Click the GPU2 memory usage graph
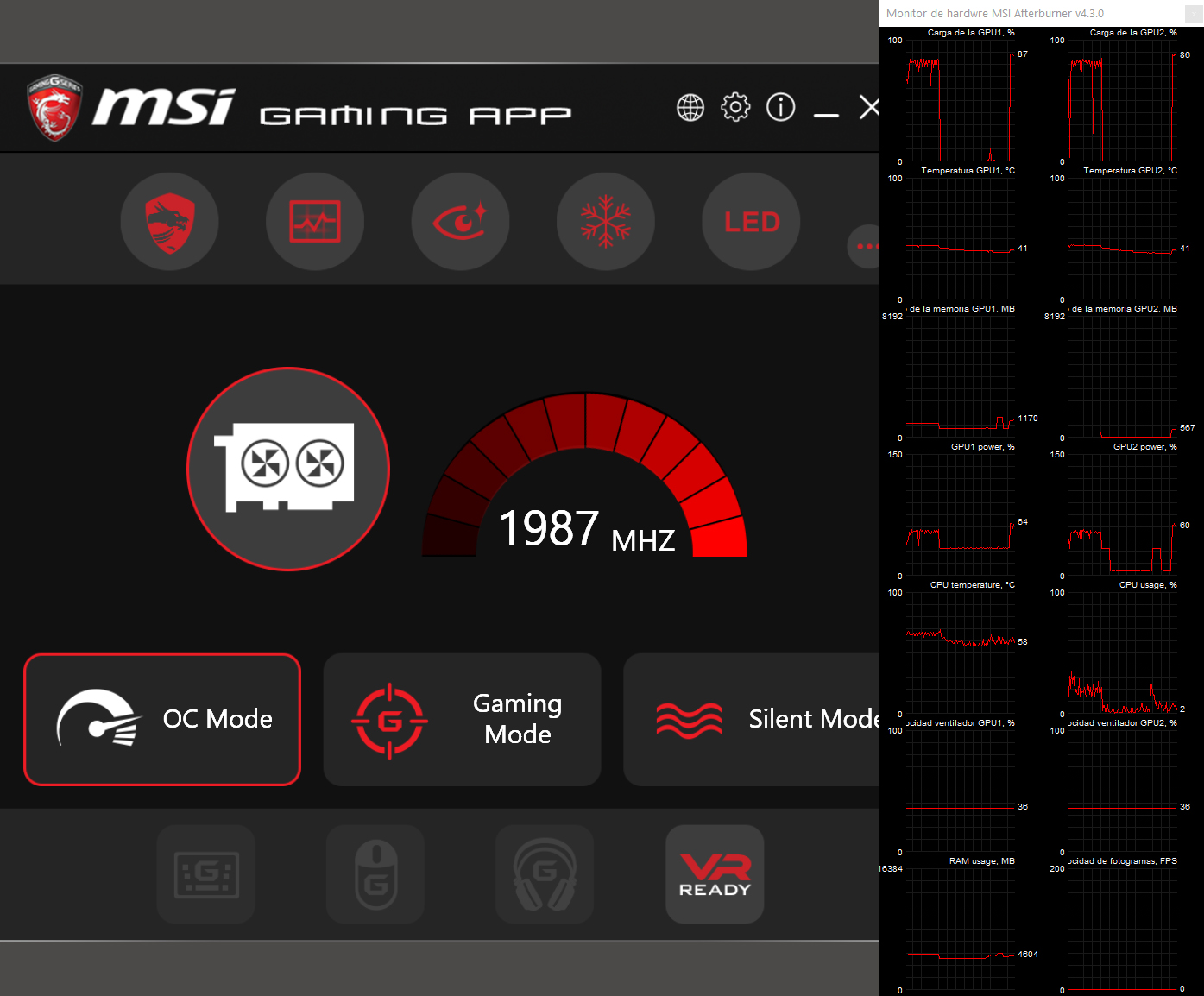Image resolution: width=1204 pixels, height=996 pixels. click(1123, 377)
